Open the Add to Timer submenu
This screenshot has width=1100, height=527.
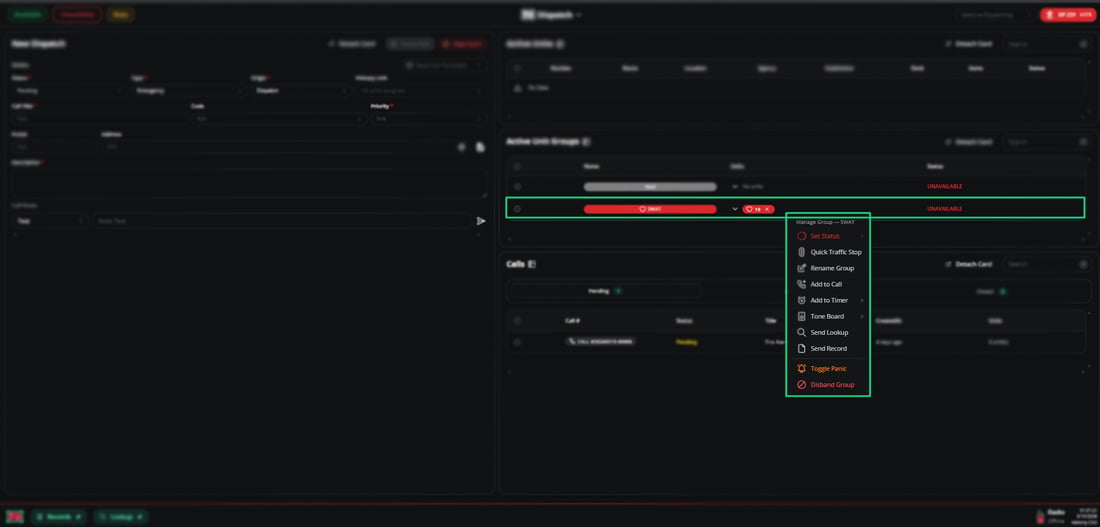828,300
